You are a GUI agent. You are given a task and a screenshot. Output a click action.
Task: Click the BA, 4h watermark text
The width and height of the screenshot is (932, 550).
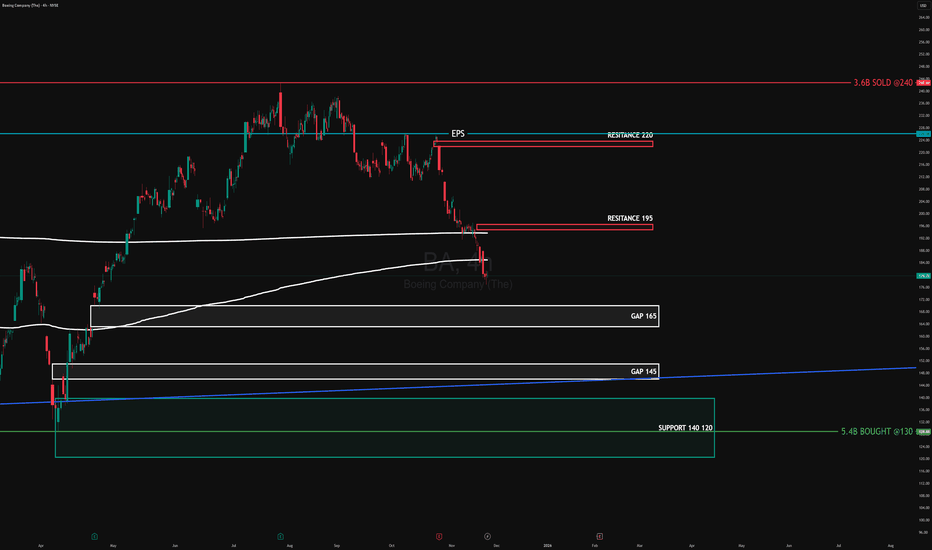click(x=458, y=264)
